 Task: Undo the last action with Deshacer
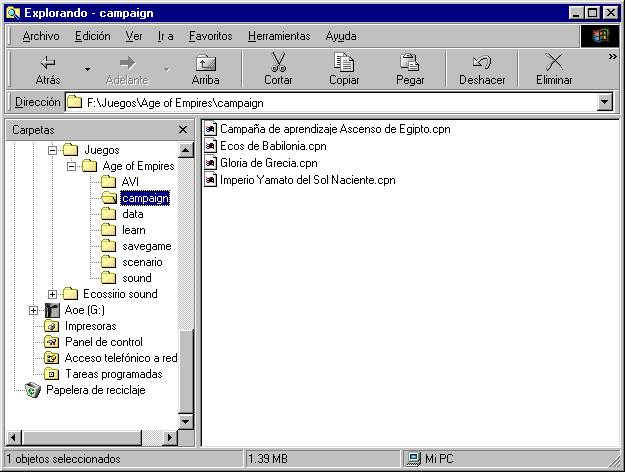[x=482, y=69]
